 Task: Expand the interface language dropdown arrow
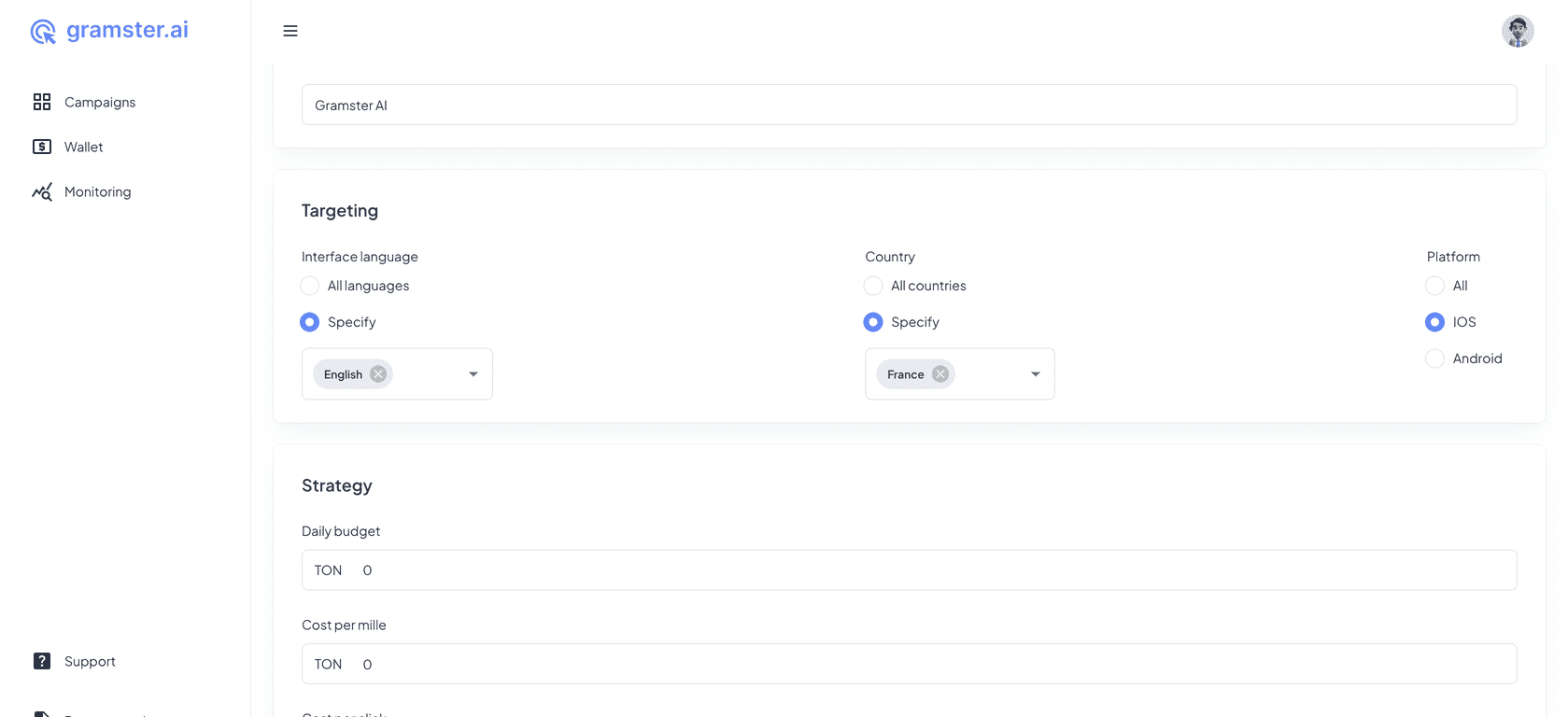pos(473,374)
